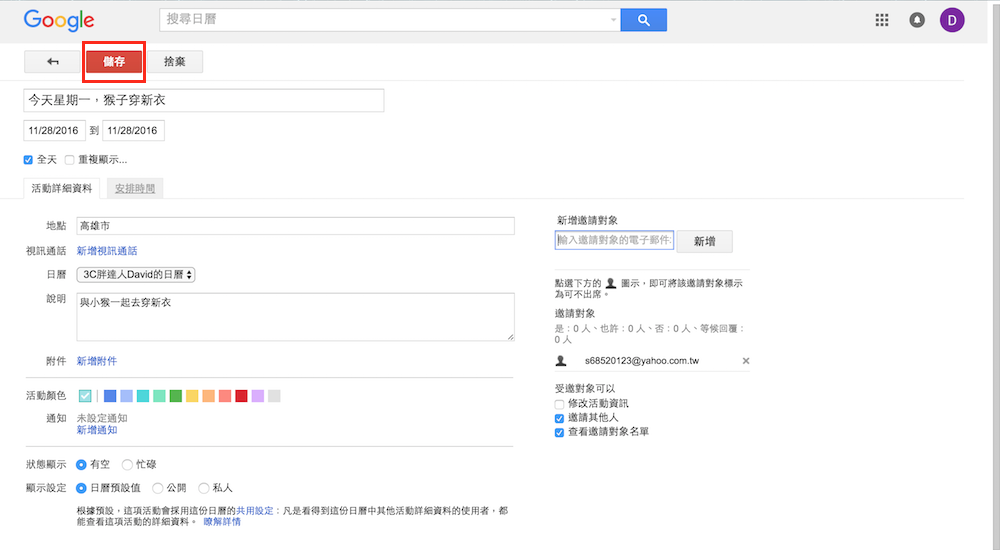Uncheck the 全天 all-day checkbox
This screenshot has height=550, width=1000.
click(29, 160)
